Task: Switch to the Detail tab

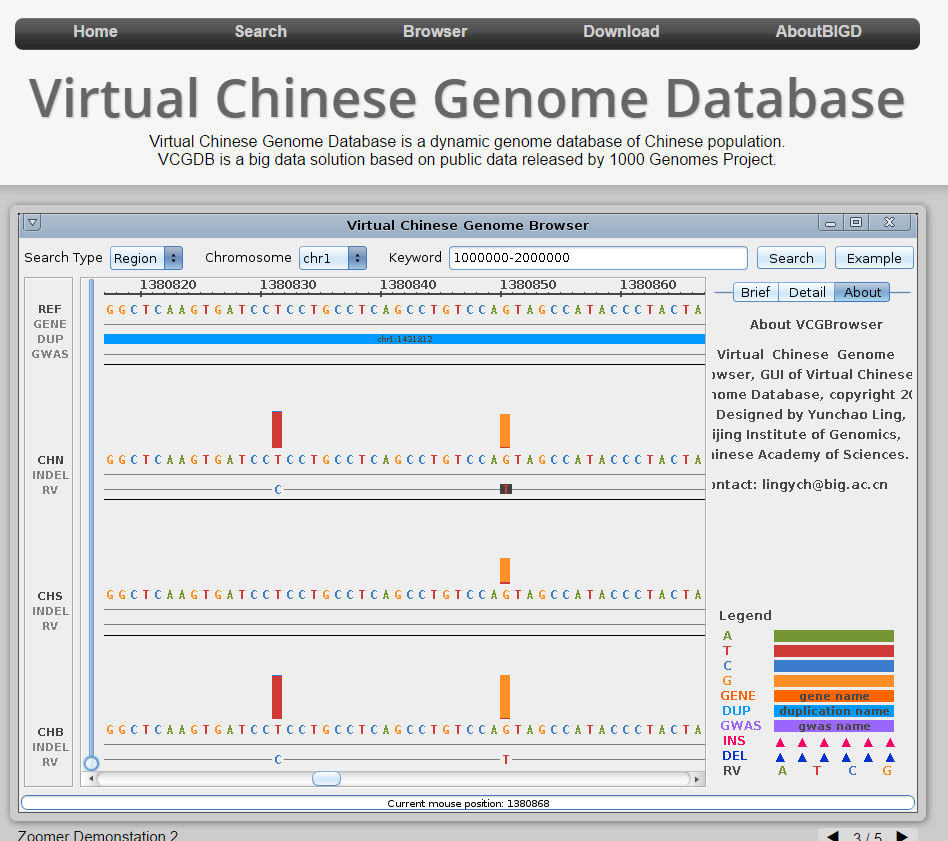Action: [x=807, y=292]
